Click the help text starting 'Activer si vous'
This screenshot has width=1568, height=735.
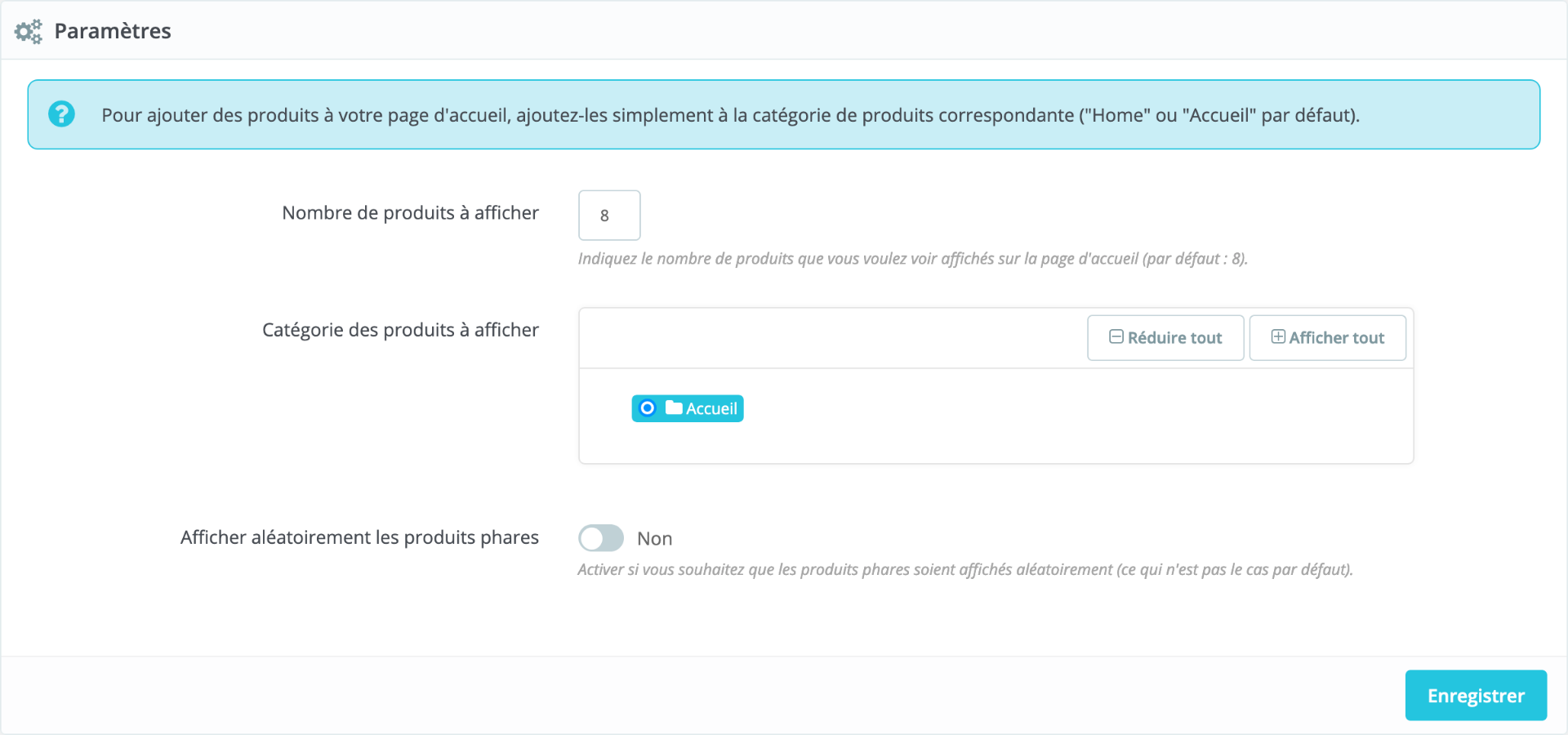point(965,569)
